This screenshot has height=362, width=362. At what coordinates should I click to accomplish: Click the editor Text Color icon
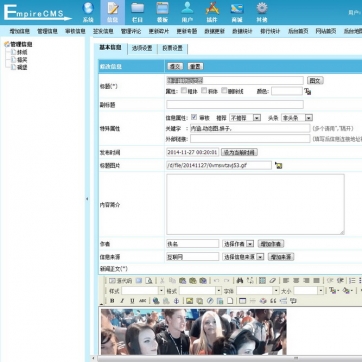point(334,291)
